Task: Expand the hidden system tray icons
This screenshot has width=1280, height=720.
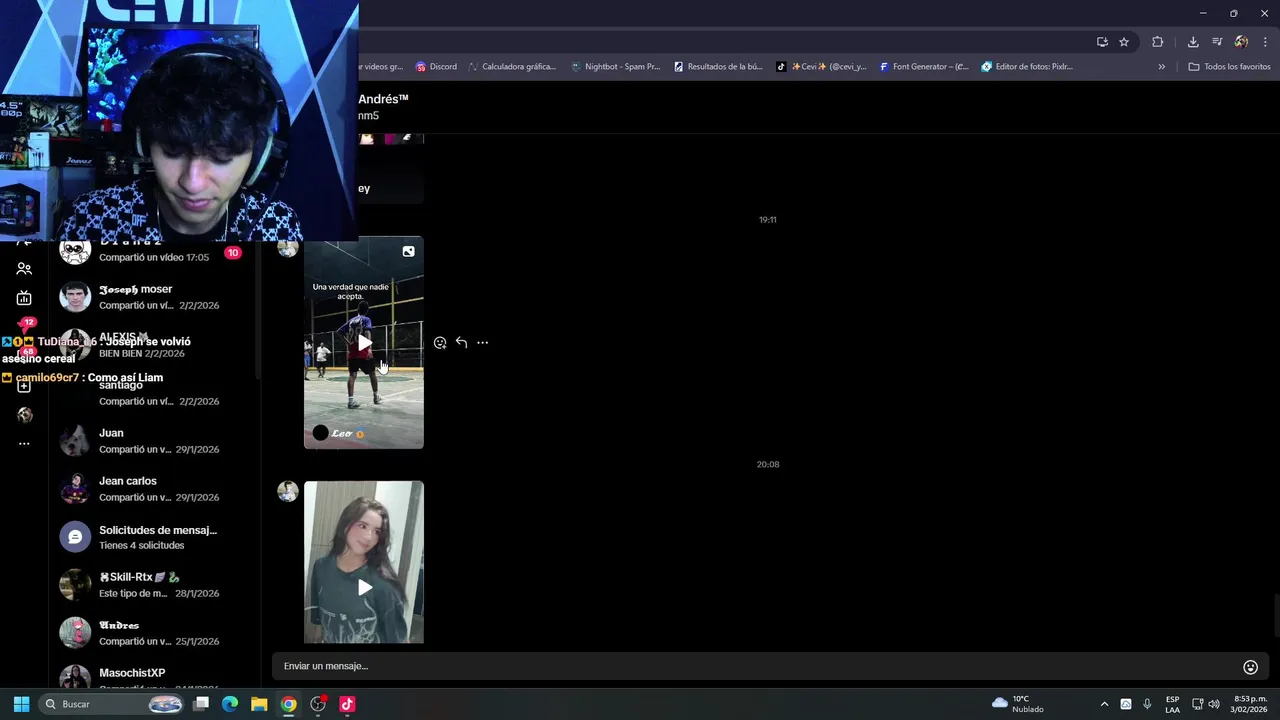Action: point(1104,704)
